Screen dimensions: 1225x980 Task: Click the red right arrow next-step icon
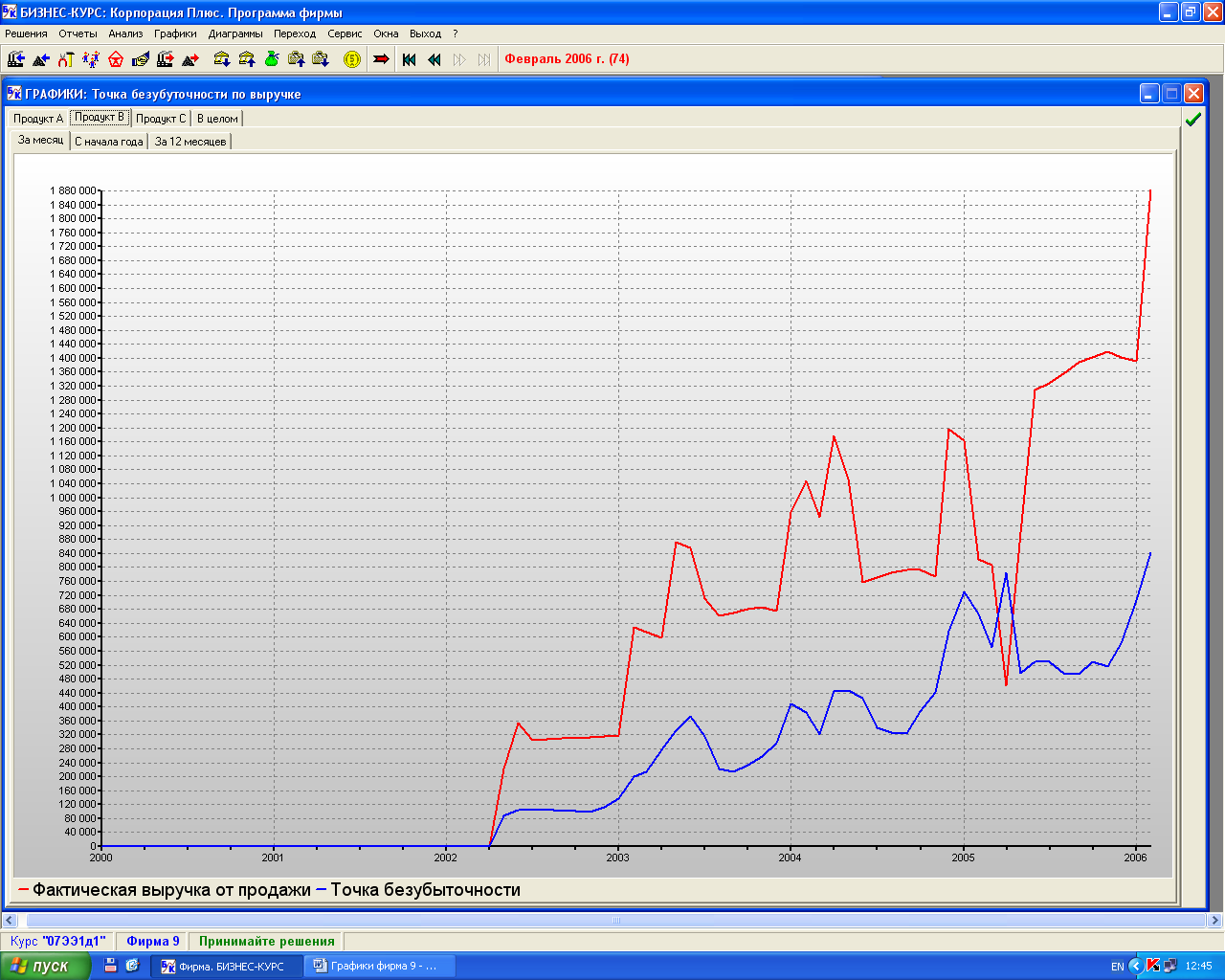(381, 59)
